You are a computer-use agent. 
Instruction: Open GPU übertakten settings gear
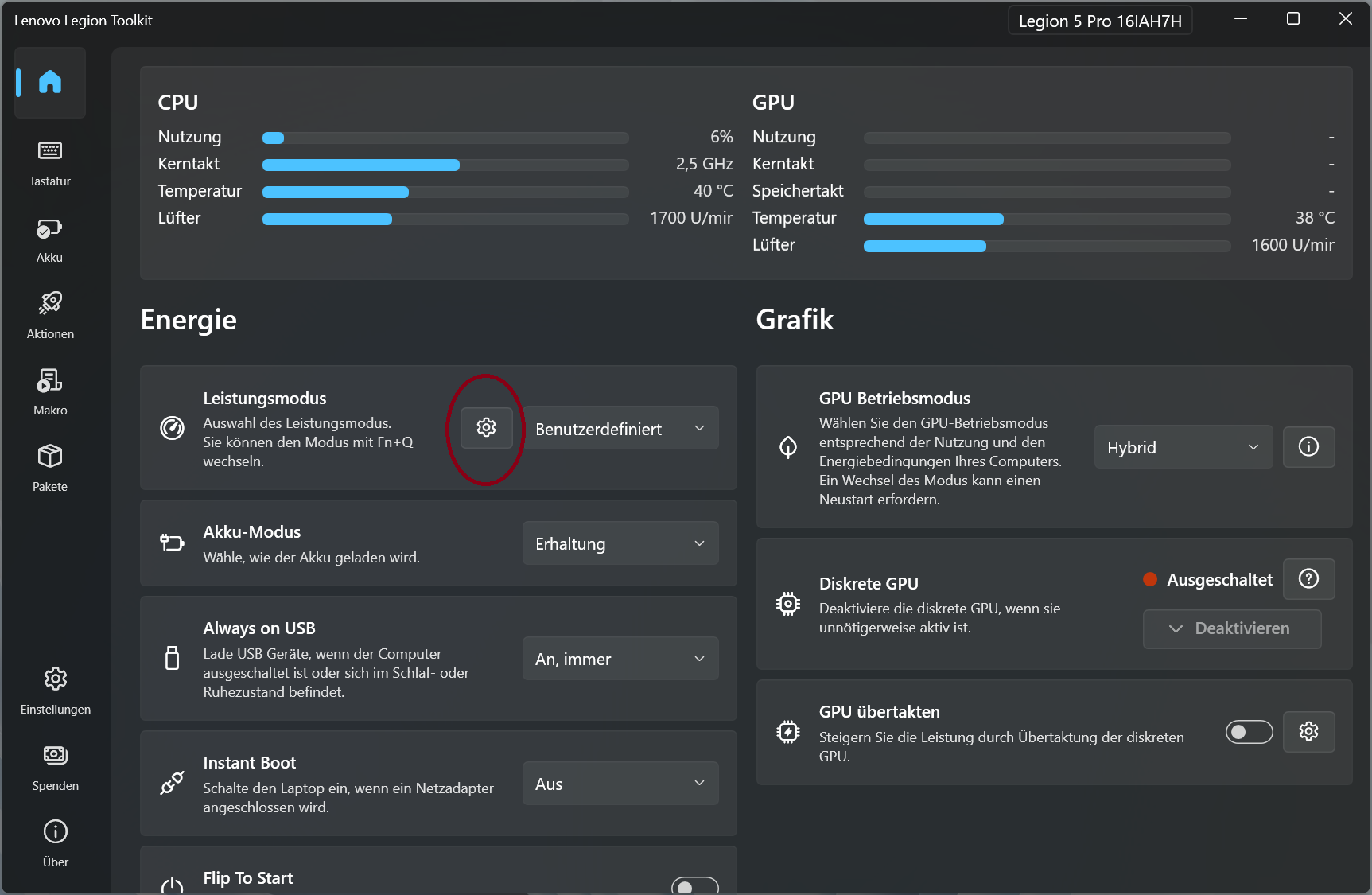[1308, 731]
